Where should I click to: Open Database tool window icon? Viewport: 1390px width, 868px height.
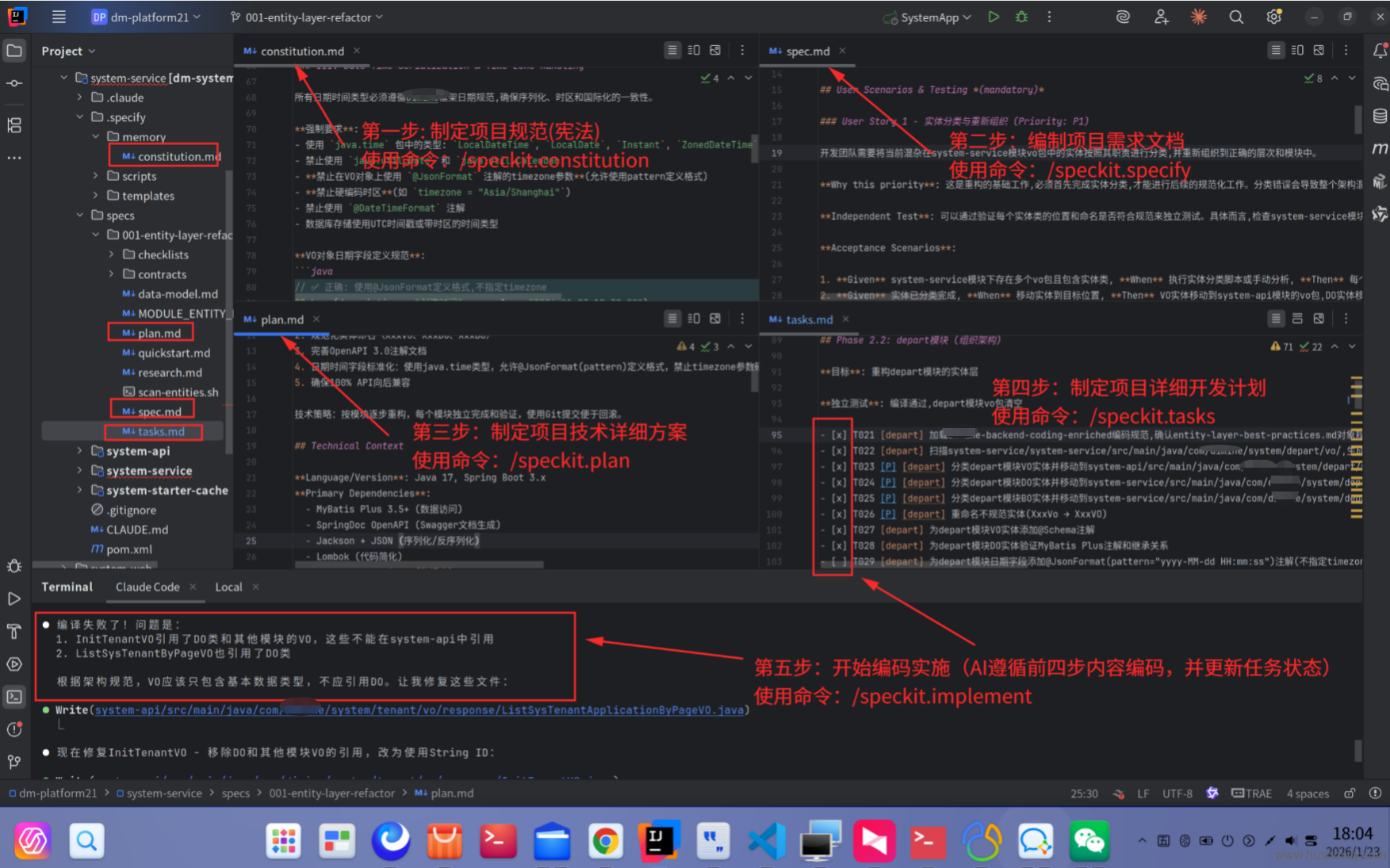point(1379,117)
